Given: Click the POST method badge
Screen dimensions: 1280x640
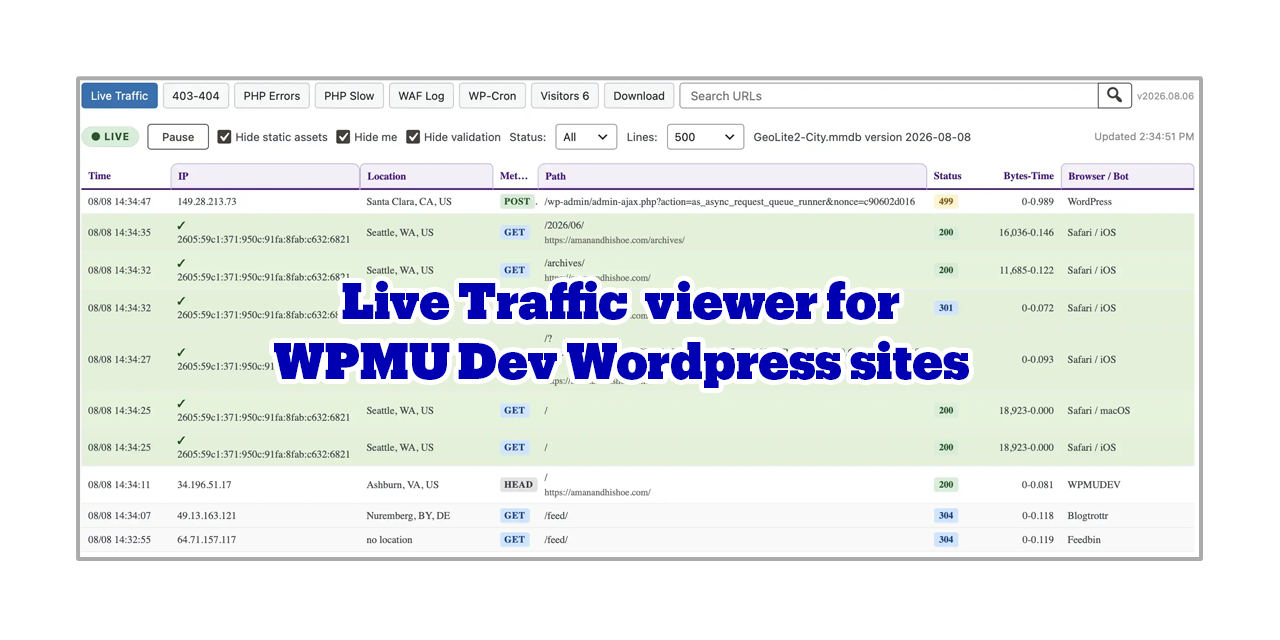Looking at the screenshot, I should coord(517,201).
